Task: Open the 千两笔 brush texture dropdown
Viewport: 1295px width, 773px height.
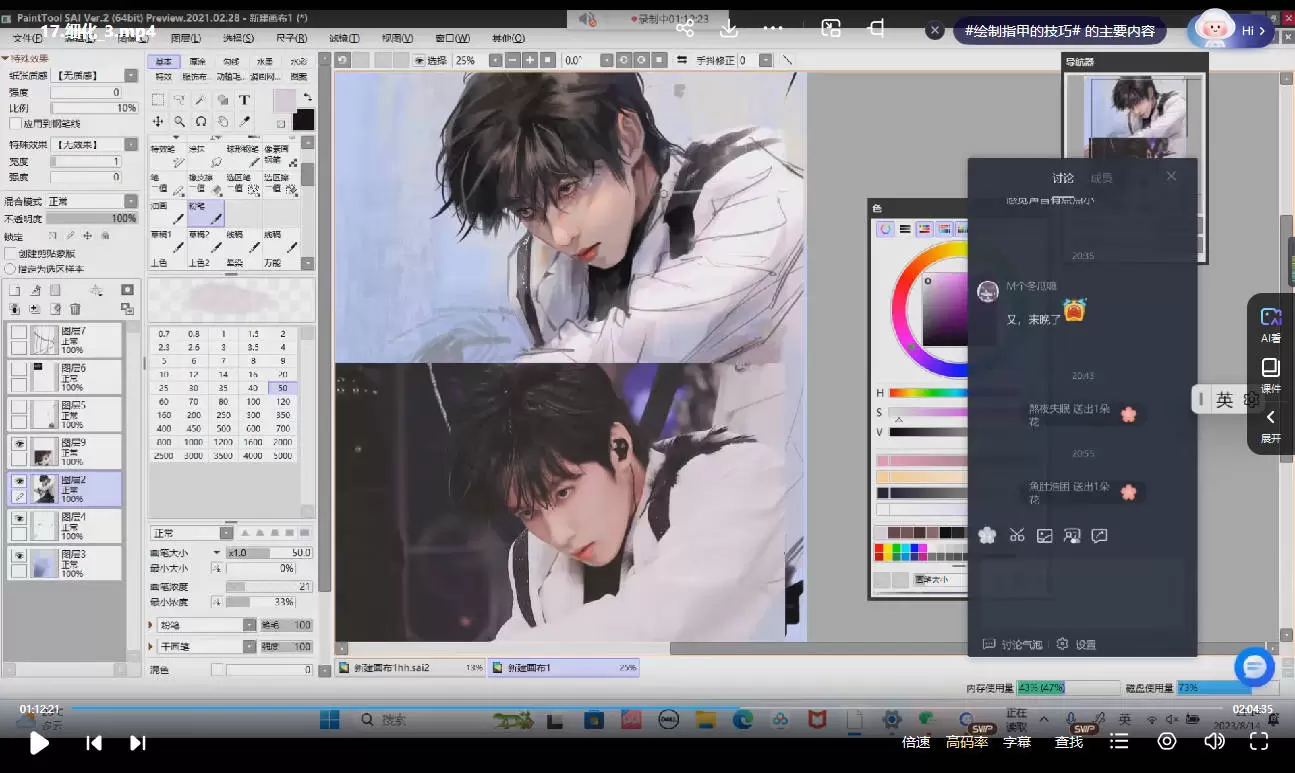Action: pyautogui.click(x=249, y=646)
